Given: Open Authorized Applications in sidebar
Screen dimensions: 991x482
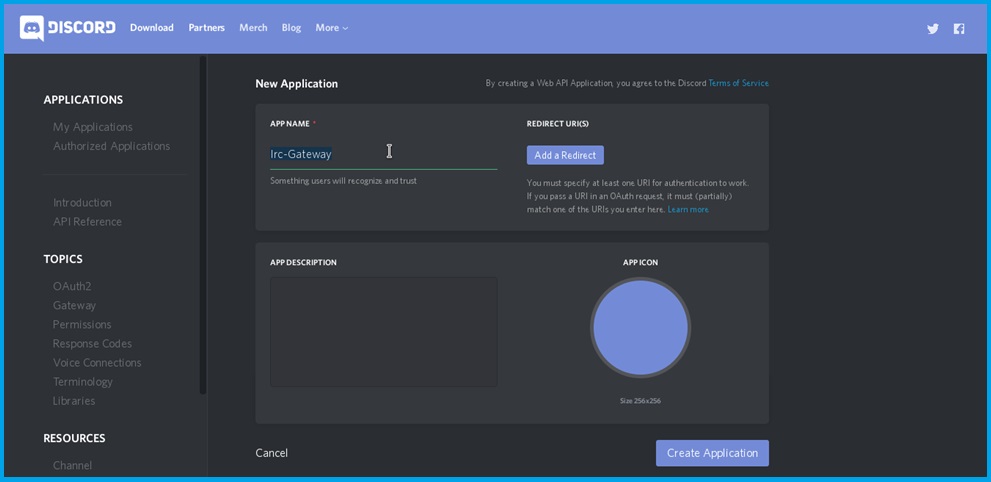Looking at the screenshot, I should point(111,146).
